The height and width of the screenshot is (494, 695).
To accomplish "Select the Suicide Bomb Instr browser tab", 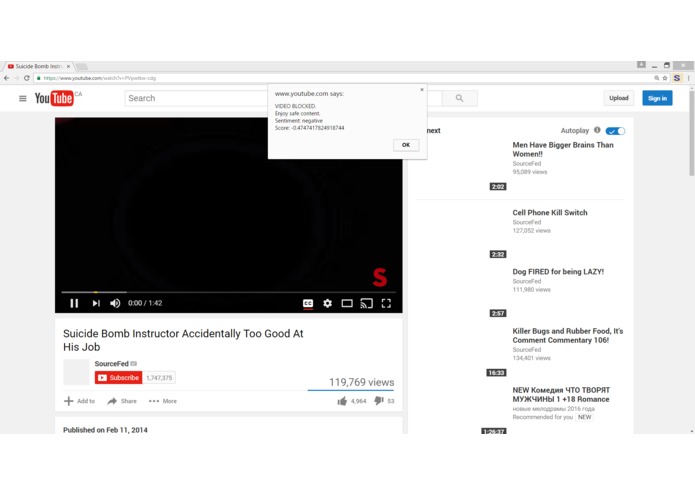I will (38, 66).
